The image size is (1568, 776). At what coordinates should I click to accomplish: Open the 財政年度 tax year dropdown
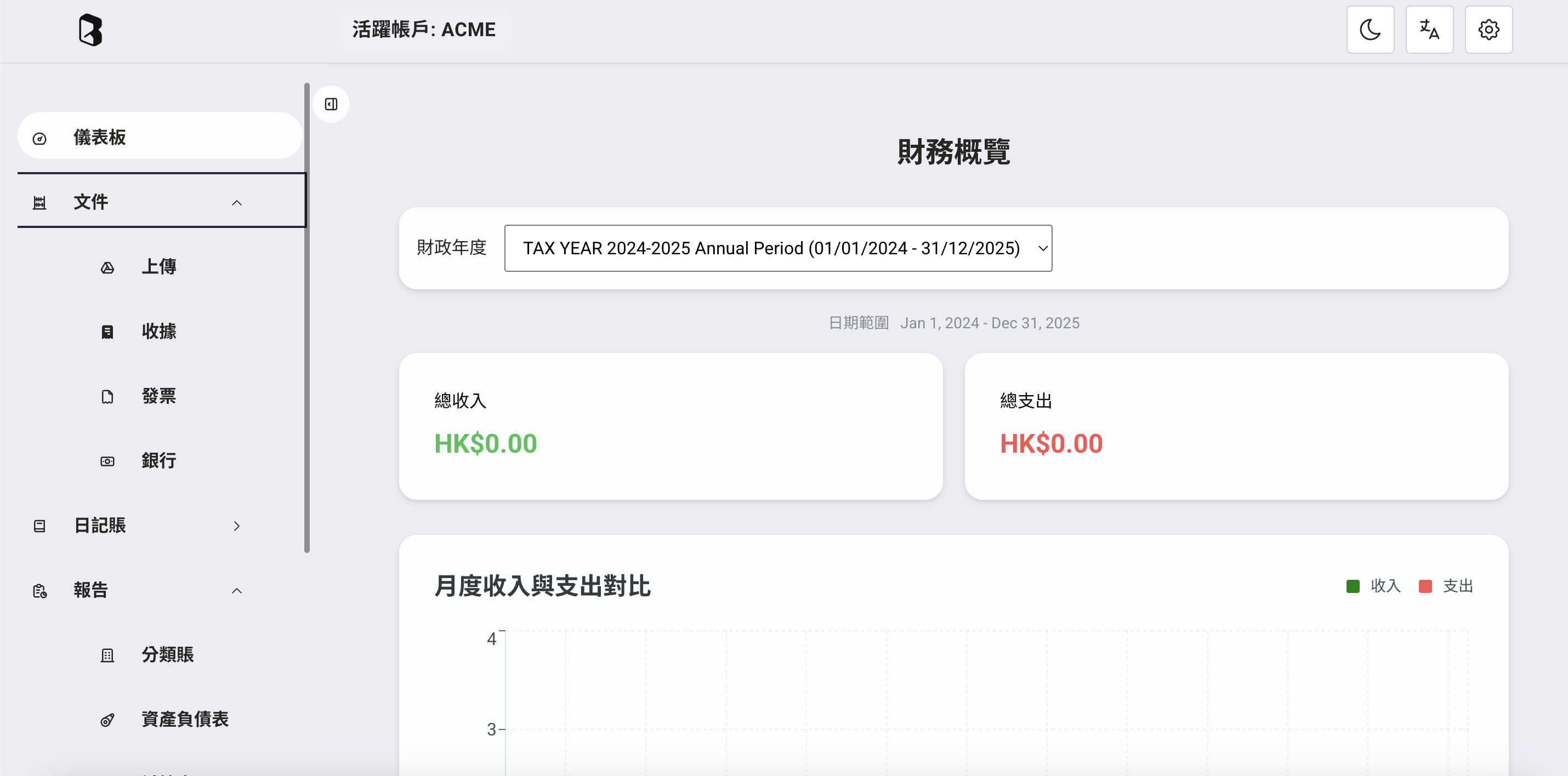777,248
